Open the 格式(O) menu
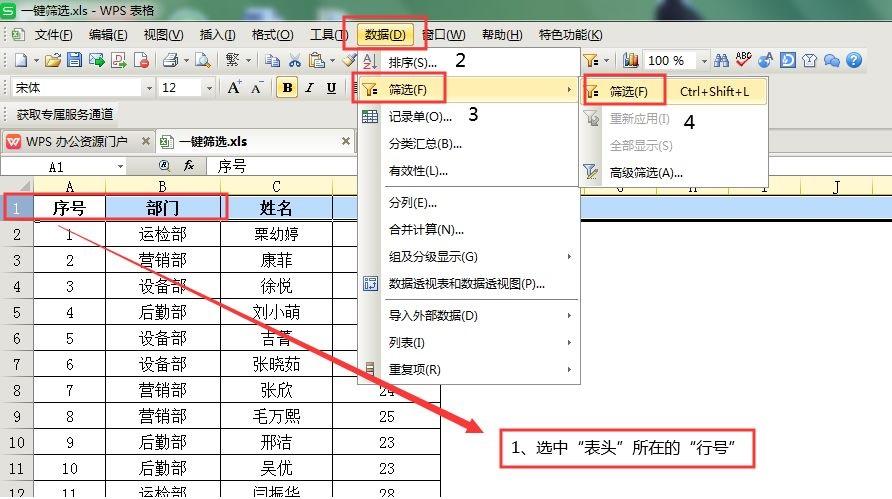This screenshot has width=892, height=499. [272, 35]
